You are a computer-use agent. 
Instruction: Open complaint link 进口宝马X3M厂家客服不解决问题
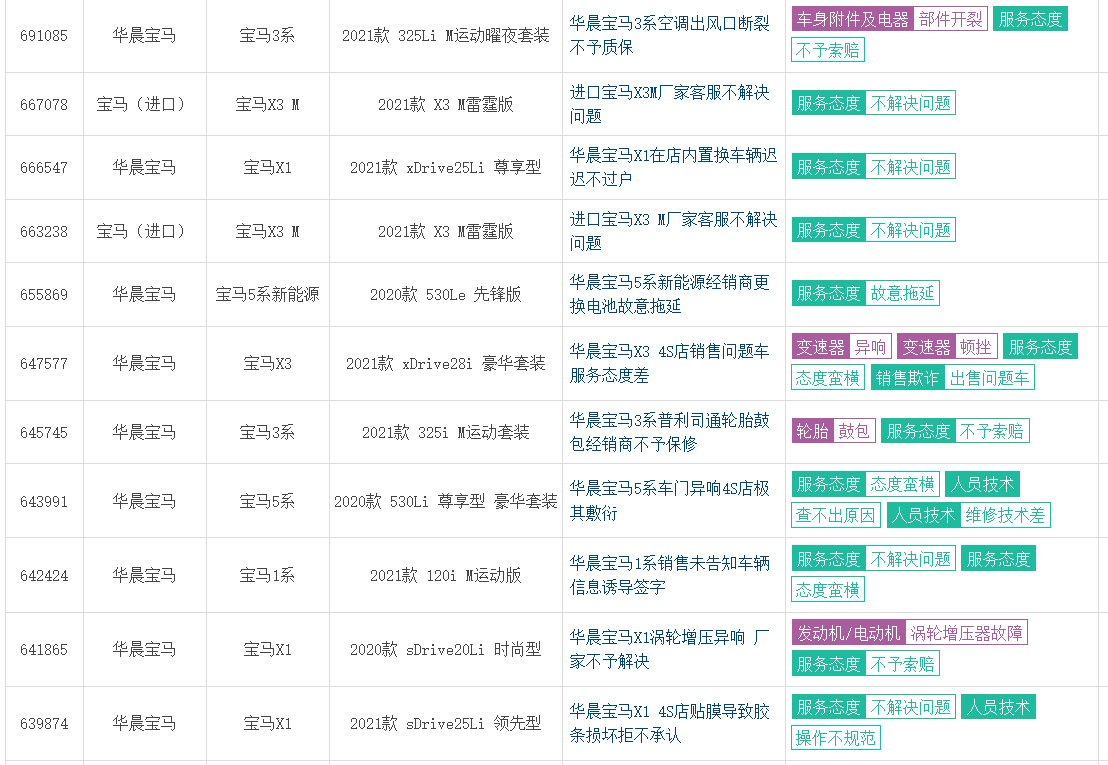(669, 104)
